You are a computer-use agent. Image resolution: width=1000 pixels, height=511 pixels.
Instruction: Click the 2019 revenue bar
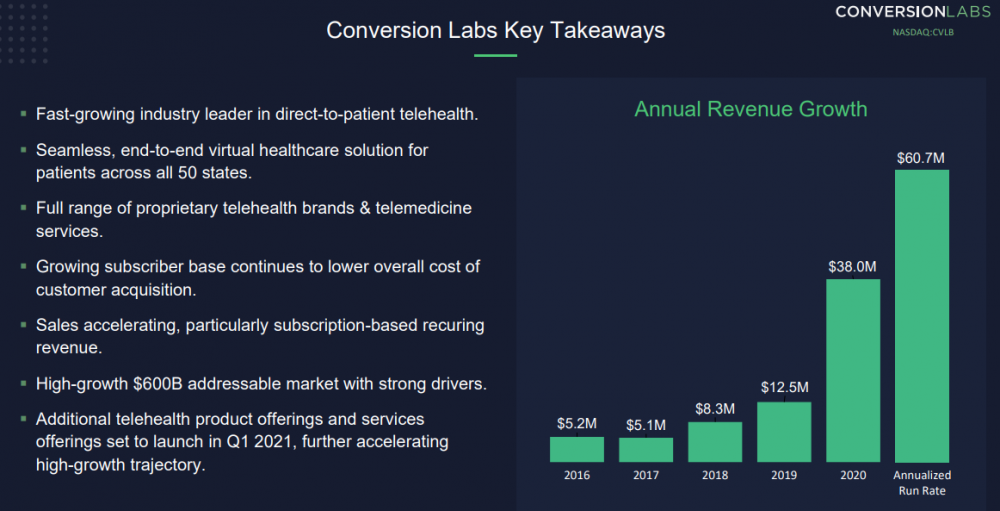point(784,432)
